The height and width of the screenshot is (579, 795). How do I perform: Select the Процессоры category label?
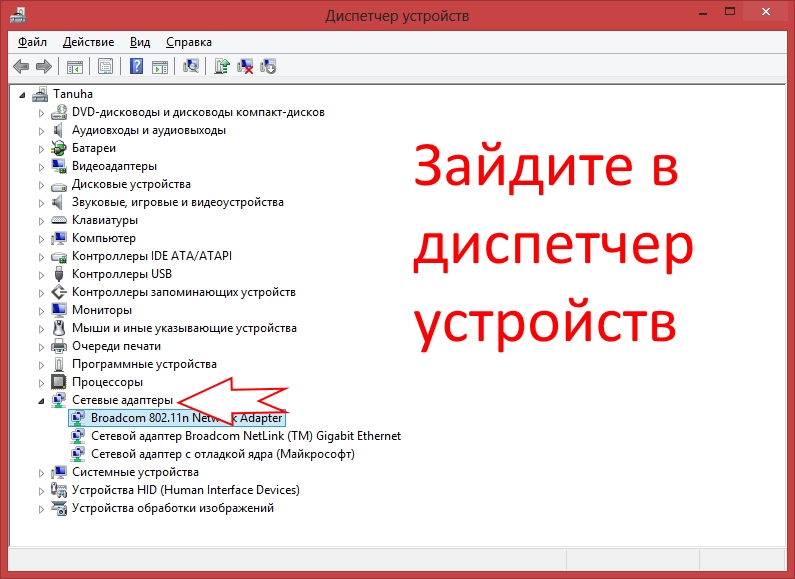107,382
